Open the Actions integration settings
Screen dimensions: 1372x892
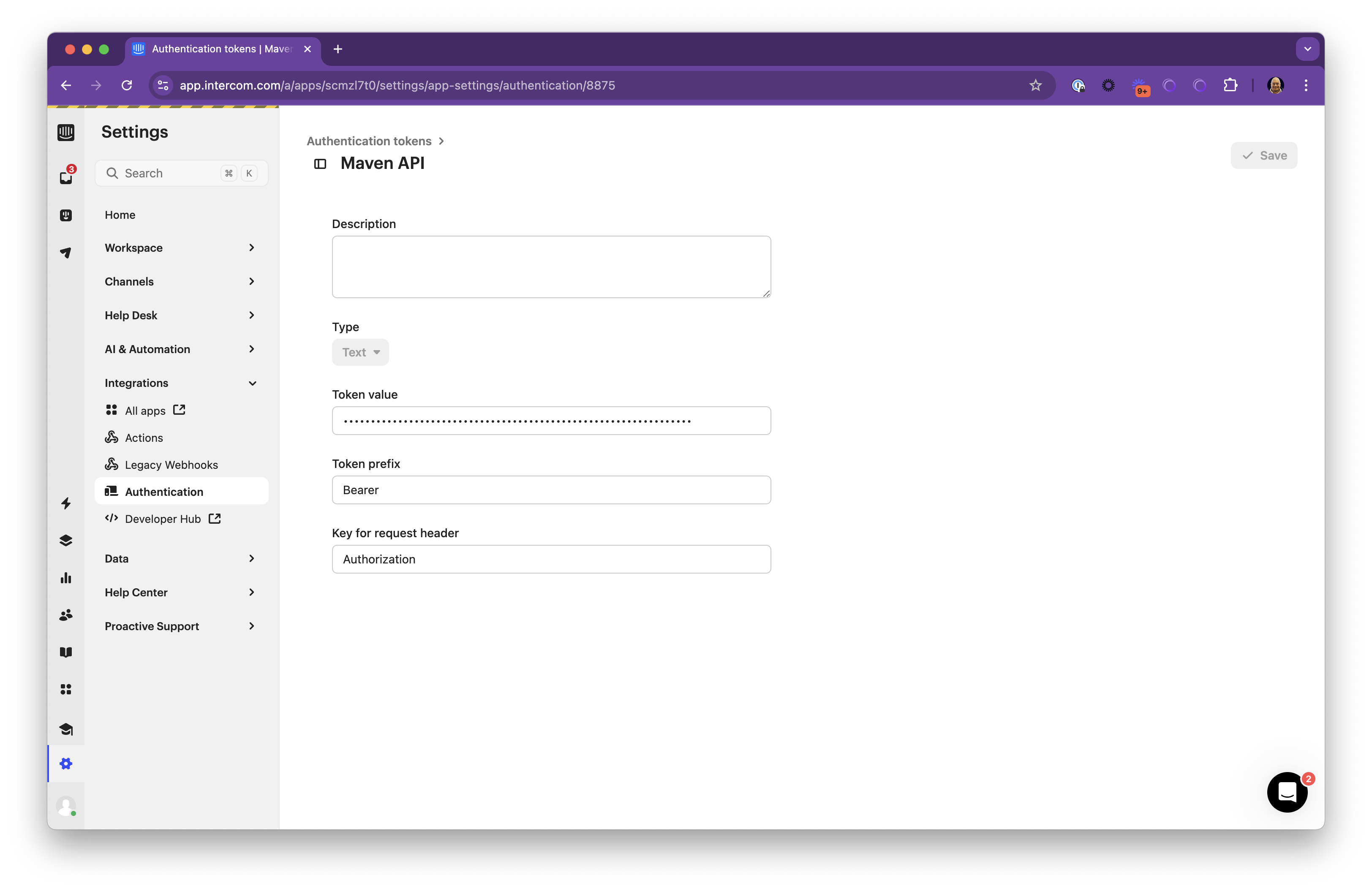click(144, 438)
